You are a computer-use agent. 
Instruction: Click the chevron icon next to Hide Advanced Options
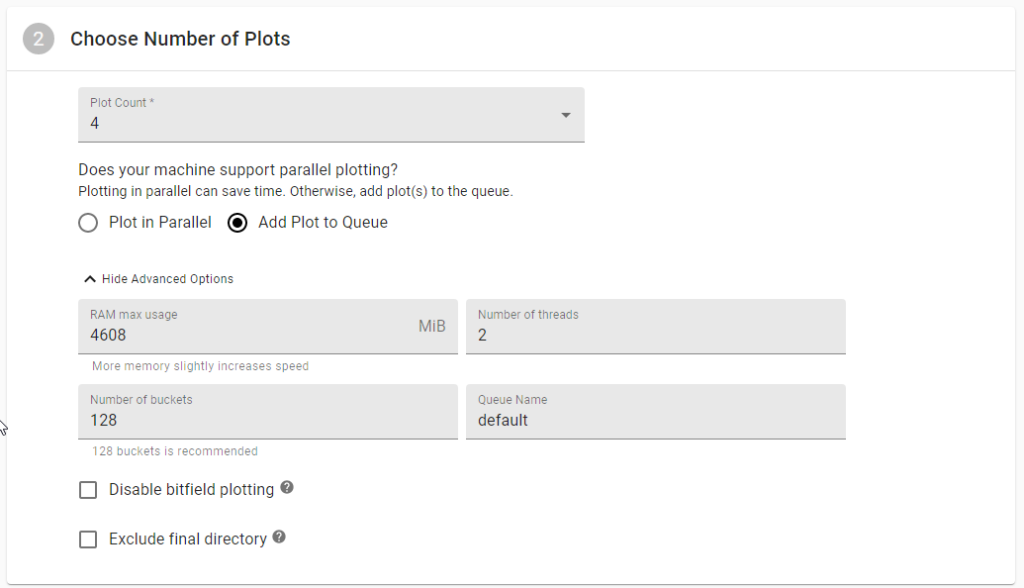point(90,279)
